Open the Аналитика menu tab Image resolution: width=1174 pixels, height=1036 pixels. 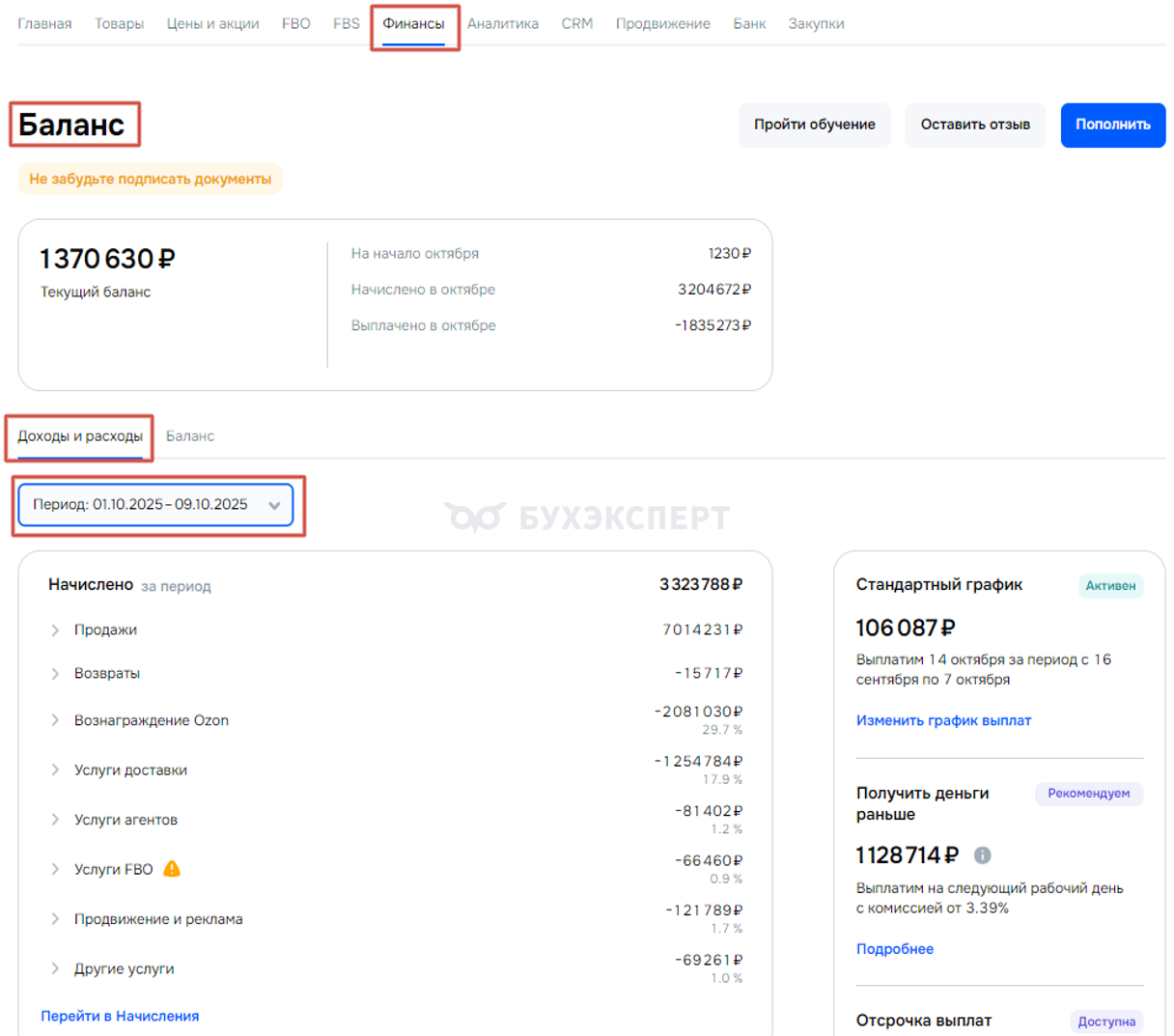pos(503,23)
